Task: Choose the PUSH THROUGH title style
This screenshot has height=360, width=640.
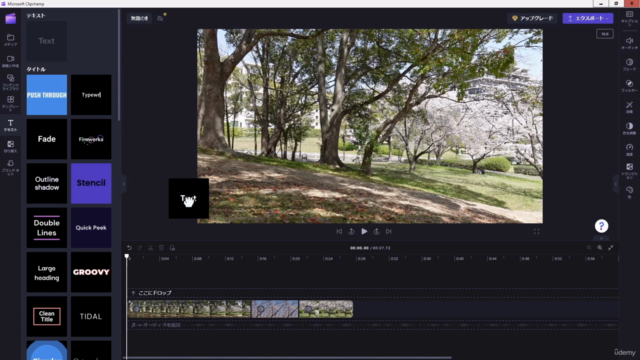Action: (47, 95)
